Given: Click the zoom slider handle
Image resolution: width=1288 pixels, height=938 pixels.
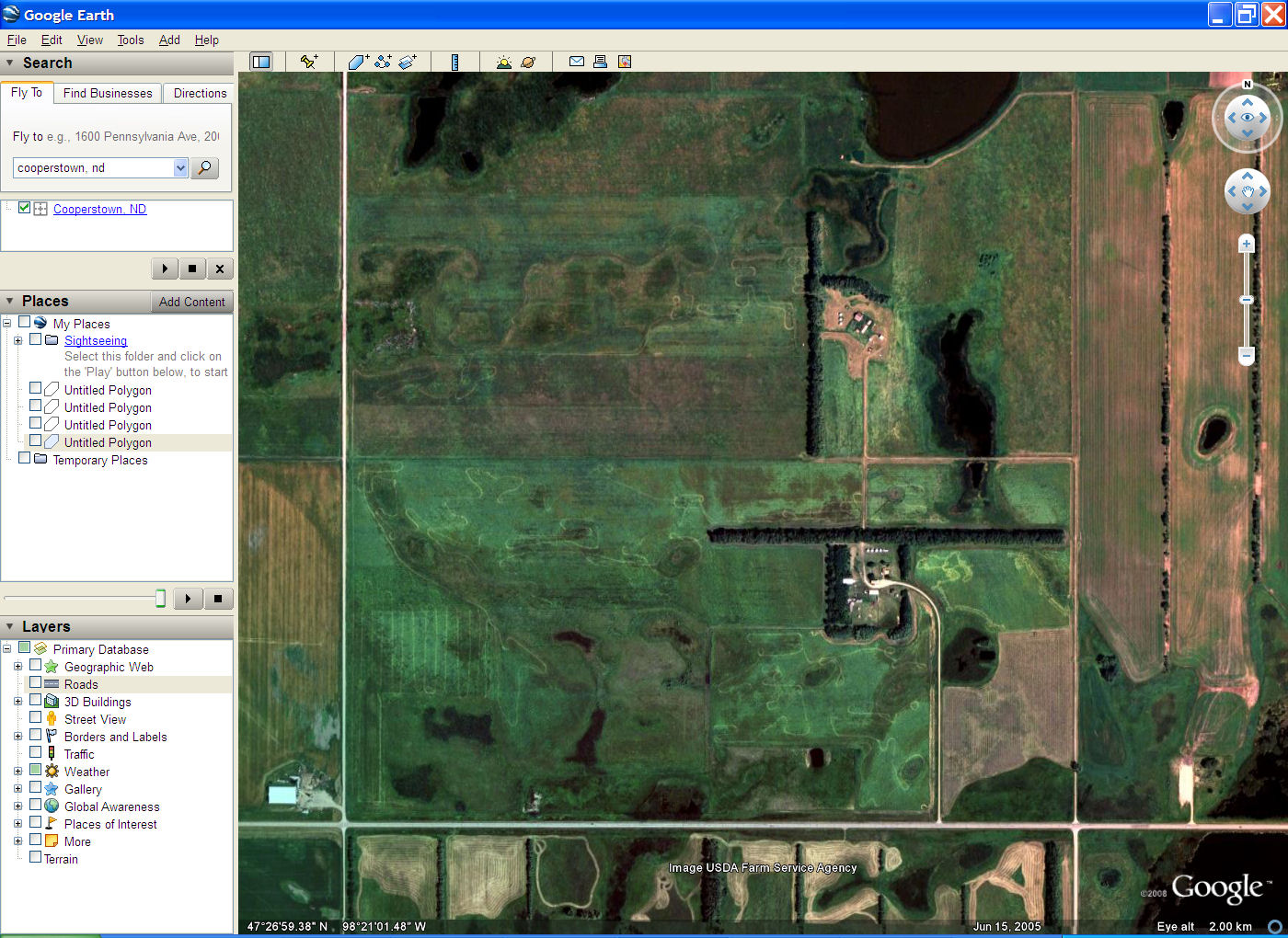Looking at the screenshot, I should [1247, 300].
